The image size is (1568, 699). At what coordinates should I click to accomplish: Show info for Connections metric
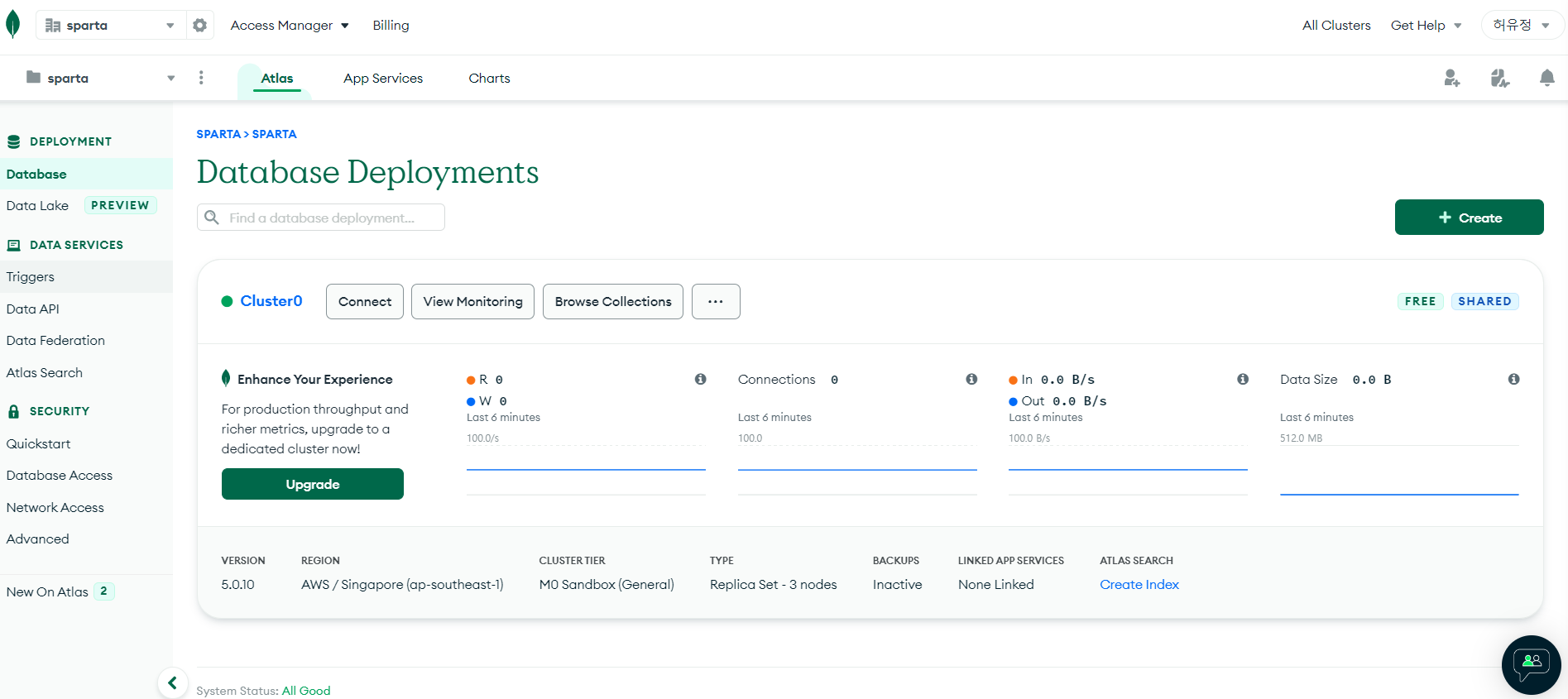click(x=971, y=379)
